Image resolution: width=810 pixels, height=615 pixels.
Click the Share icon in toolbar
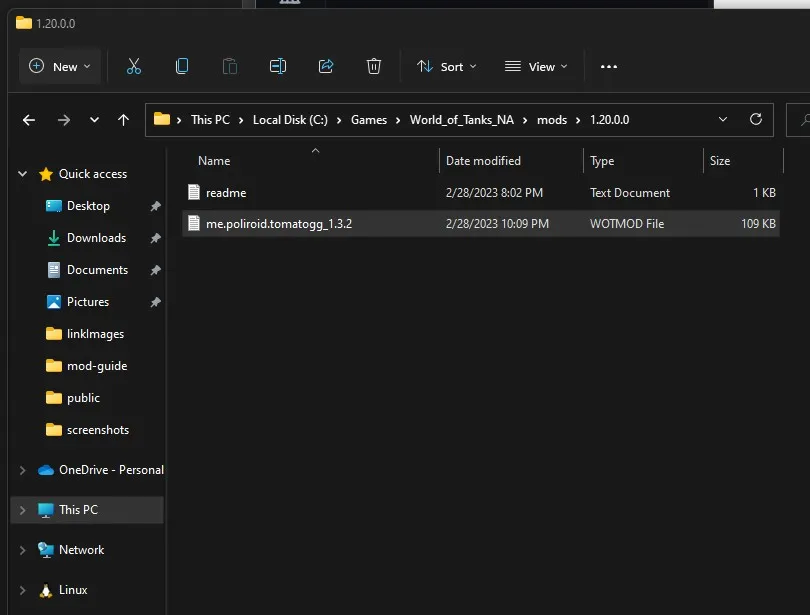[x=326, y=66]
